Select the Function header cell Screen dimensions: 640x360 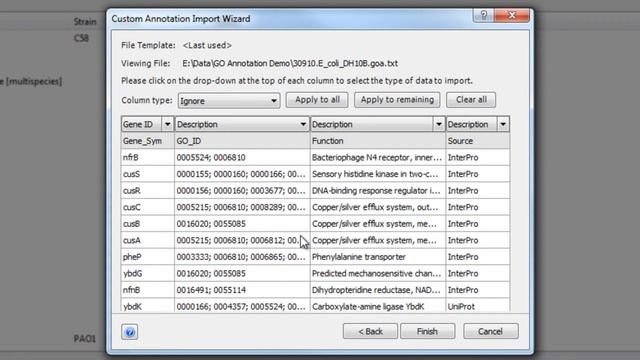point(378,141)
